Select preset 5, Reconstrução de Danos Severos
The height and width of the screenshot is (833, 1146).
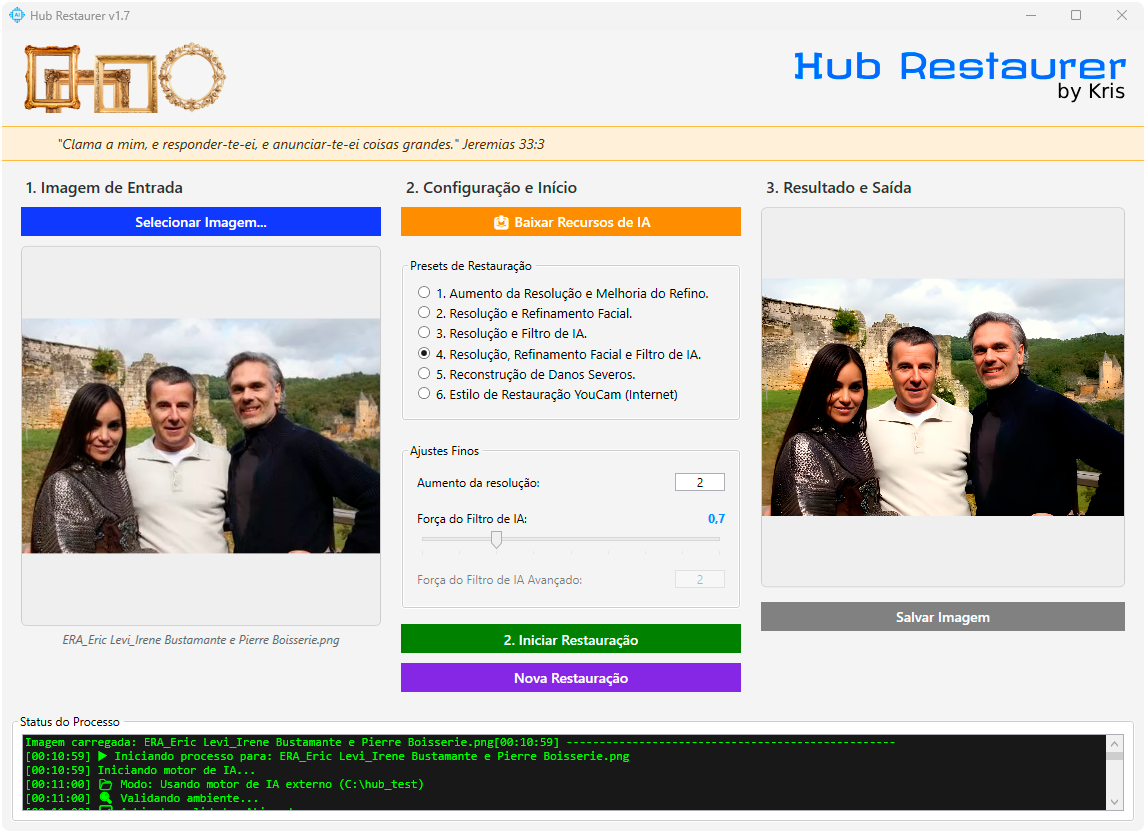(x=423, y=373)
